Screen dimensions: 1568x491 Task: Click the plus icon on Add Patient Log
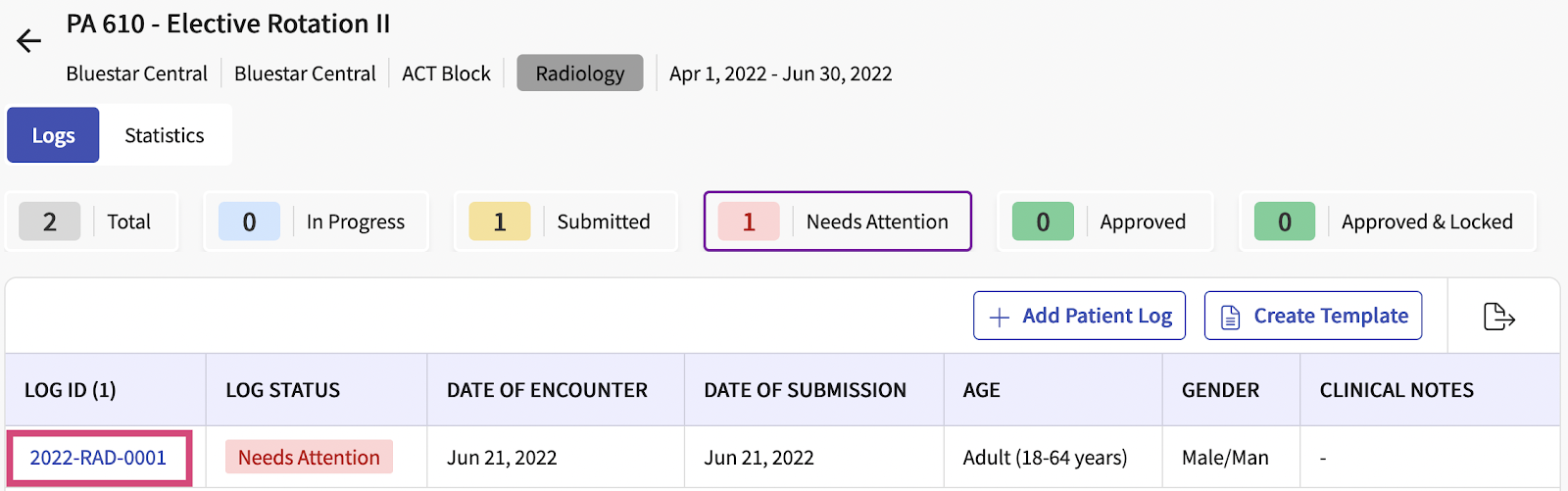tap(1000, 317)
